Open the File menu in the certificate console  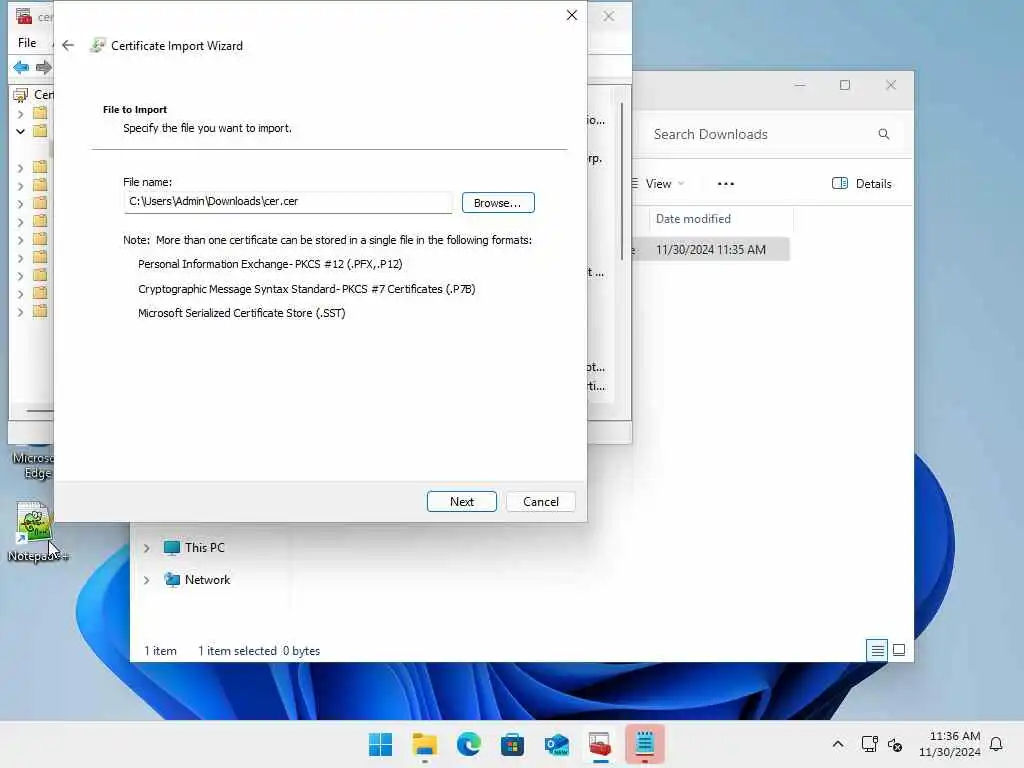point(27,42)
